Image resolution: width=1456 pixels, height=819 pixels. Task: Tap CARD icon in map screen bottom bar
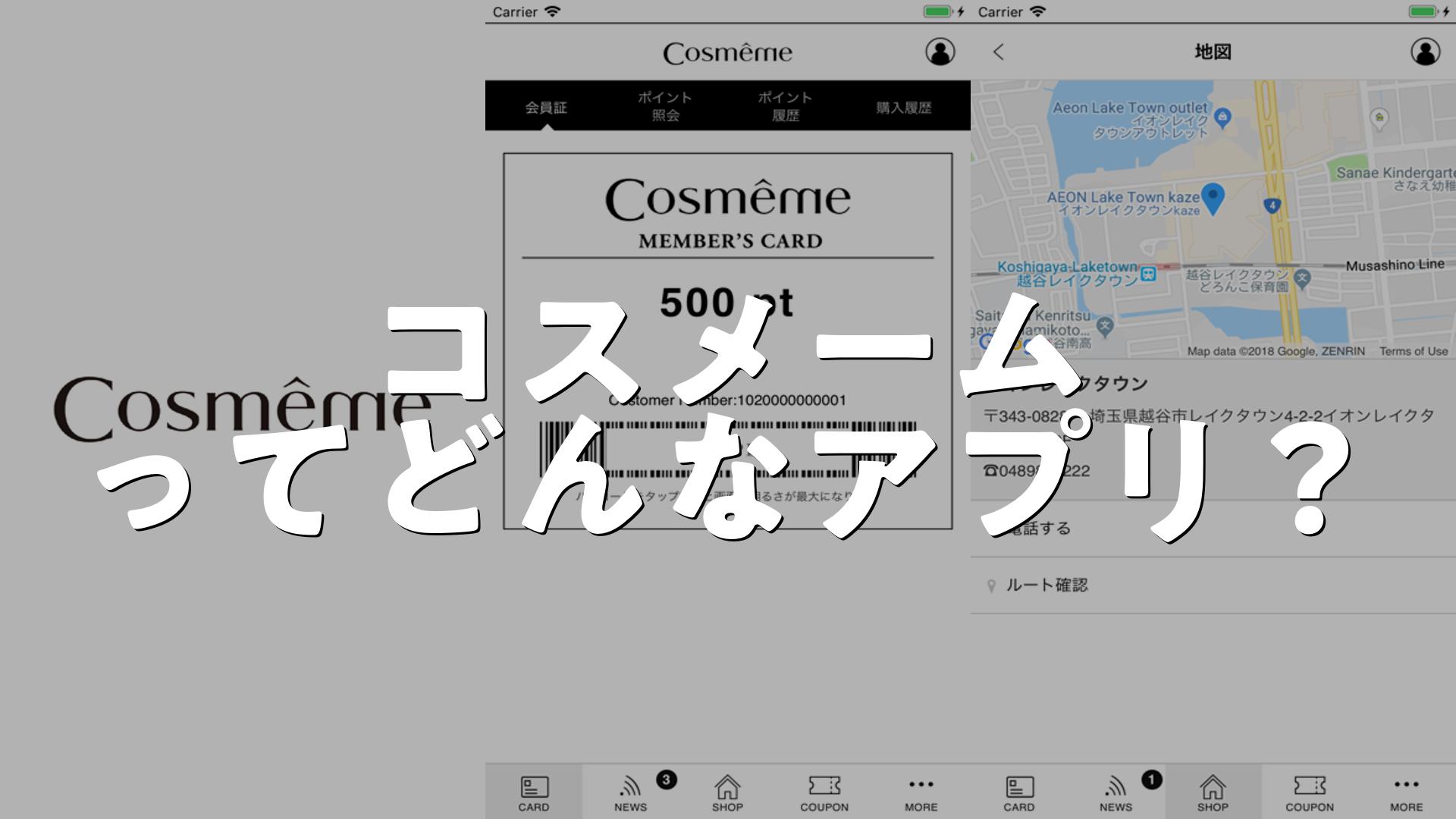1019,793
